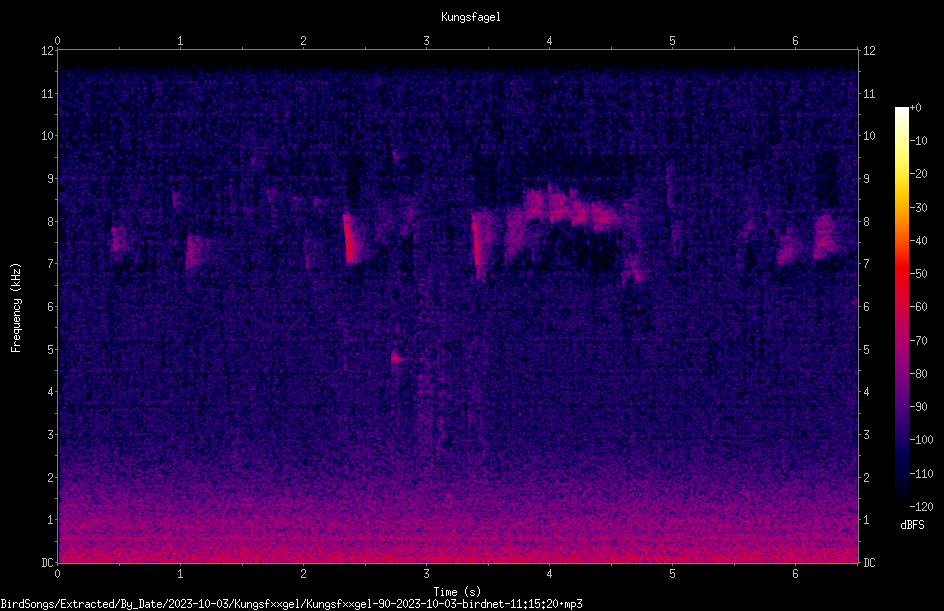Click the 12 kHz tick on the right axis
The image size is (944, 611).
869,51
